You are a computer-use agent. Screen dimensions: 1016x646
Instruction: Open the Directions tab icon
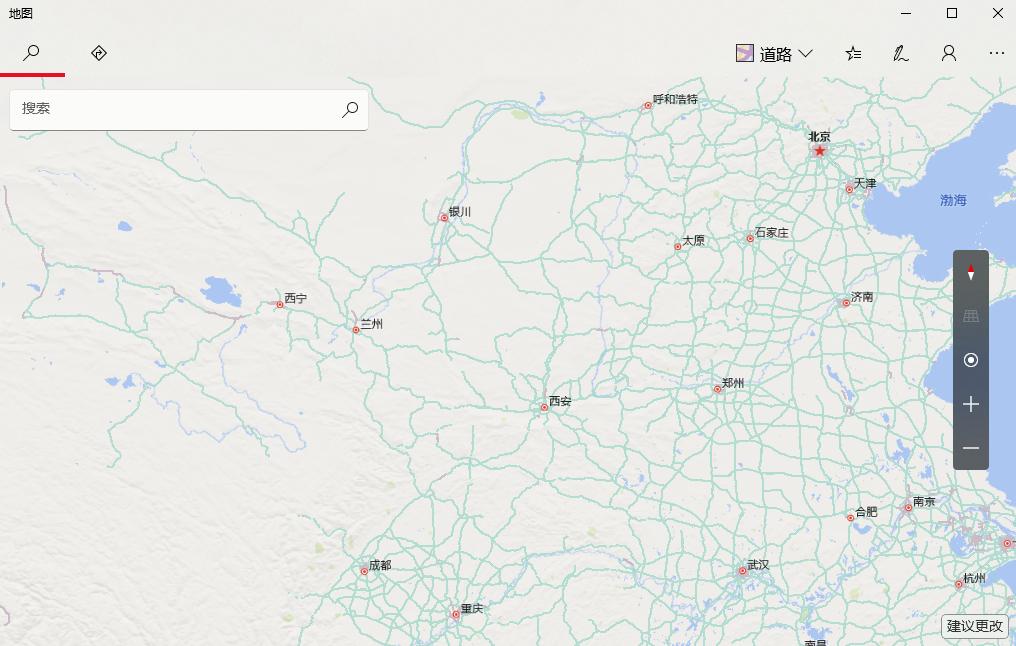pos(98,52)
